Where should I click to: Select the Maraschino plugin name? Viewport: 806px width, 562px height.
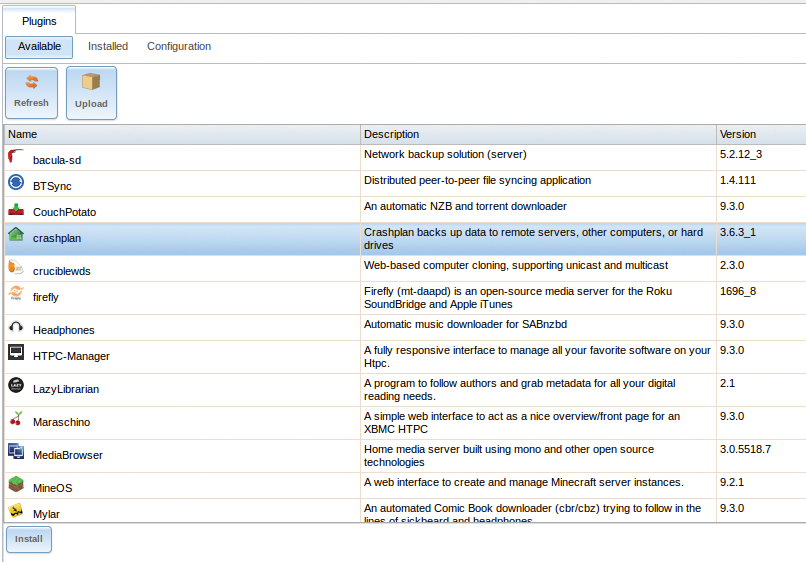(x=61, y=422)
